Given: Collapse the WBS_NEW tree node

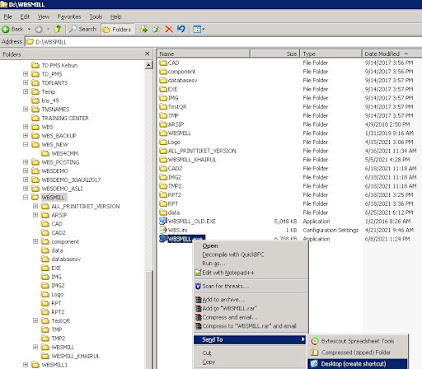Looking at the screenshot, I should click(x=26, y=144).
